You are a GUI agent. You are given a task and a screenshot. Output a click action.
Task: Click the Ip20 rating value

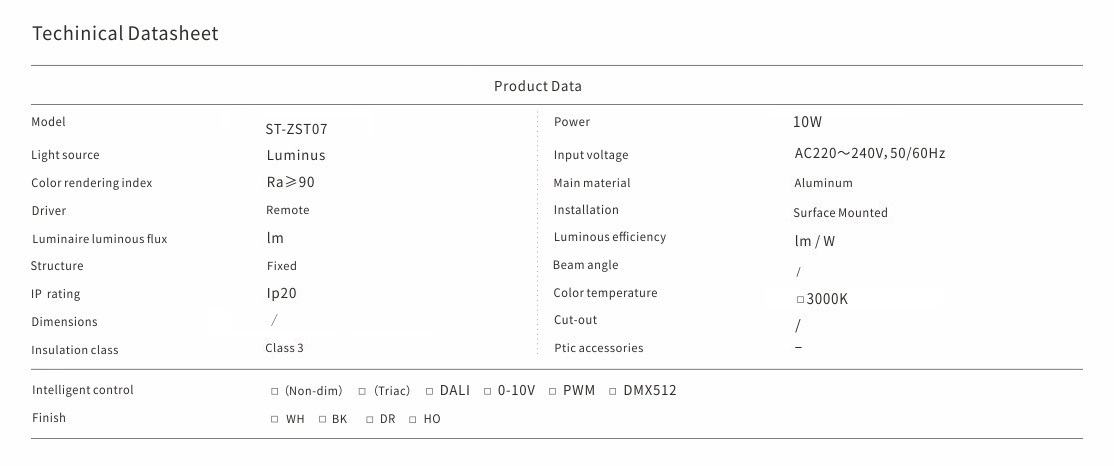(281, 294)
